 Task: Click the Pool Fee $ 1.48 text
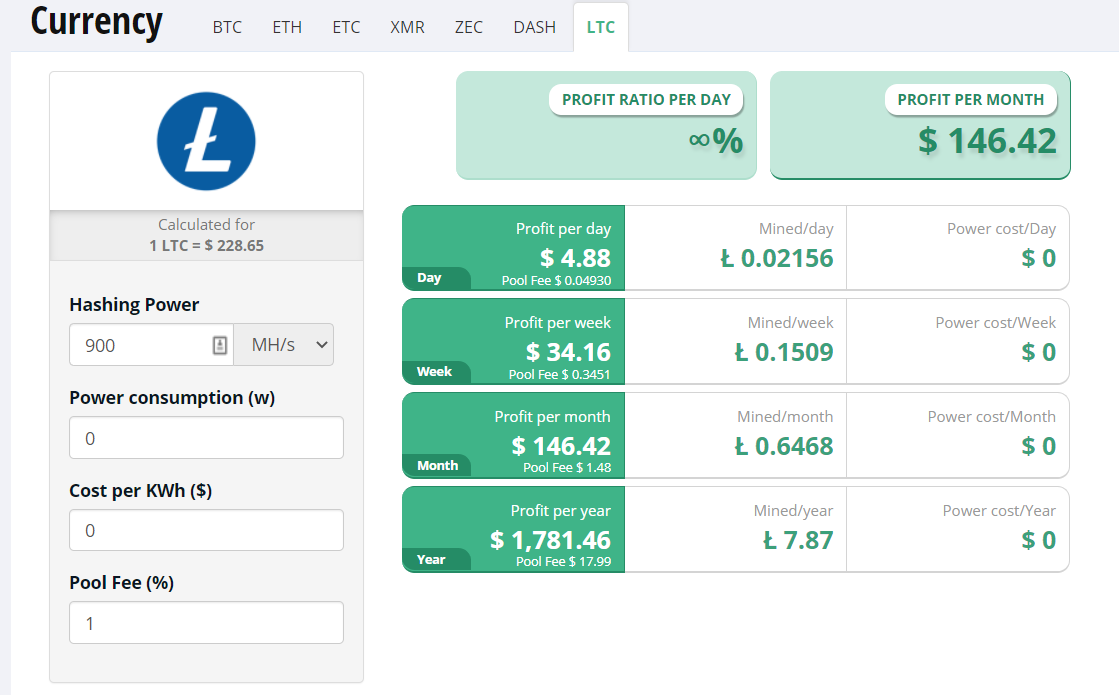(x=567, y=467)
